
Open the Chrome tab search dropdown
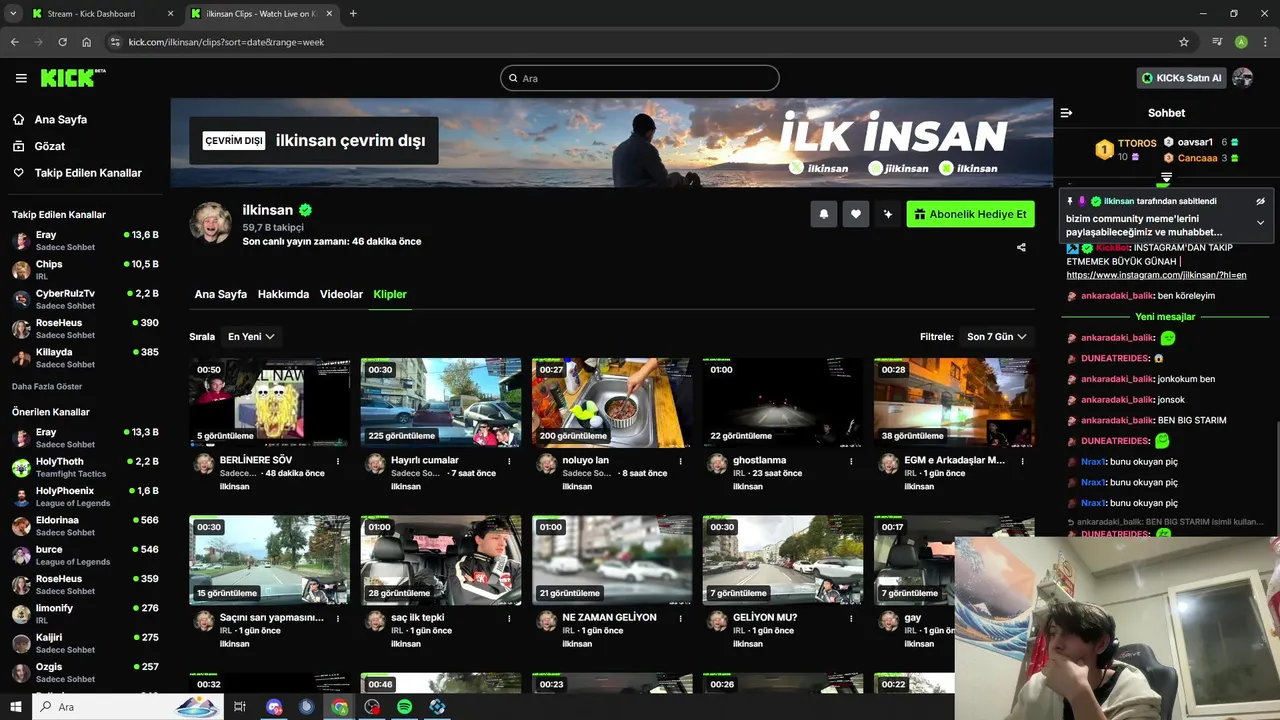(13, 14)
